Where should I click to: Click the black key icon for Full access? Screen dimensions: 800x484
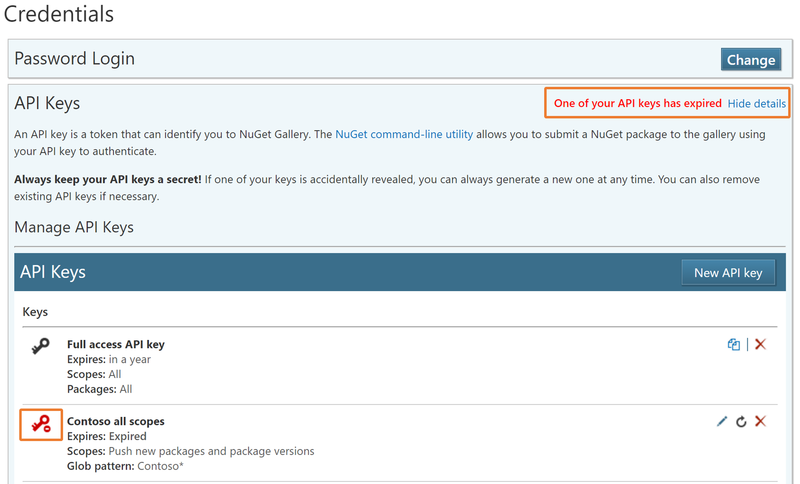coord(40,346)
